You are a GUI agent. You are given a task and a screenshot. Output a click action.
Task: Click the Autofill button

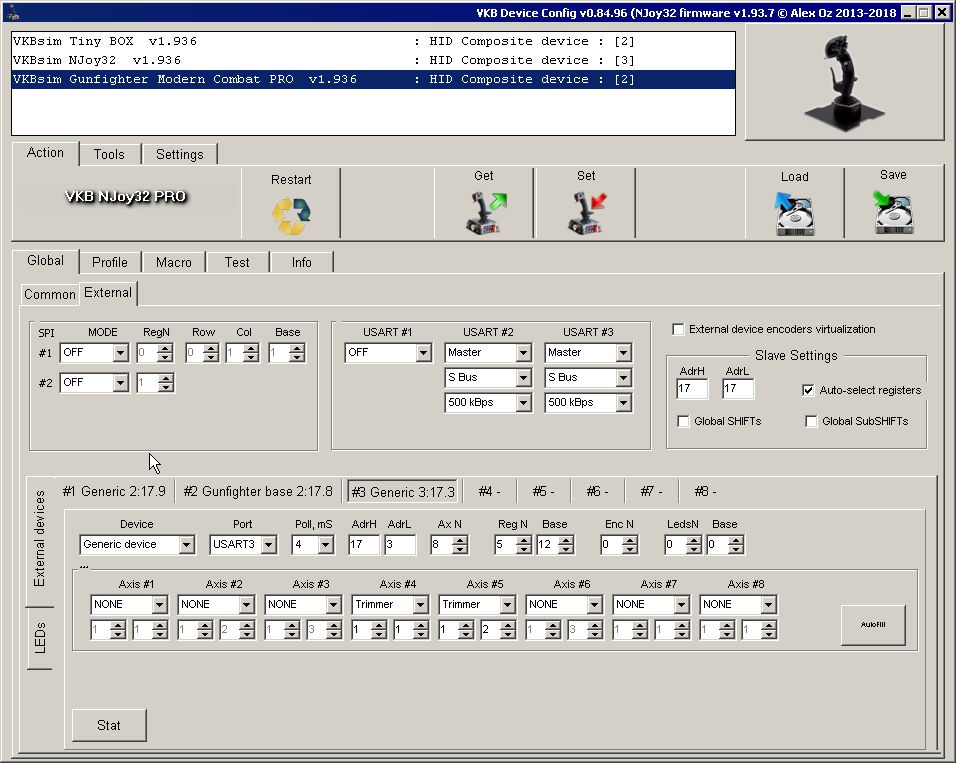click(x=873, y=625)
